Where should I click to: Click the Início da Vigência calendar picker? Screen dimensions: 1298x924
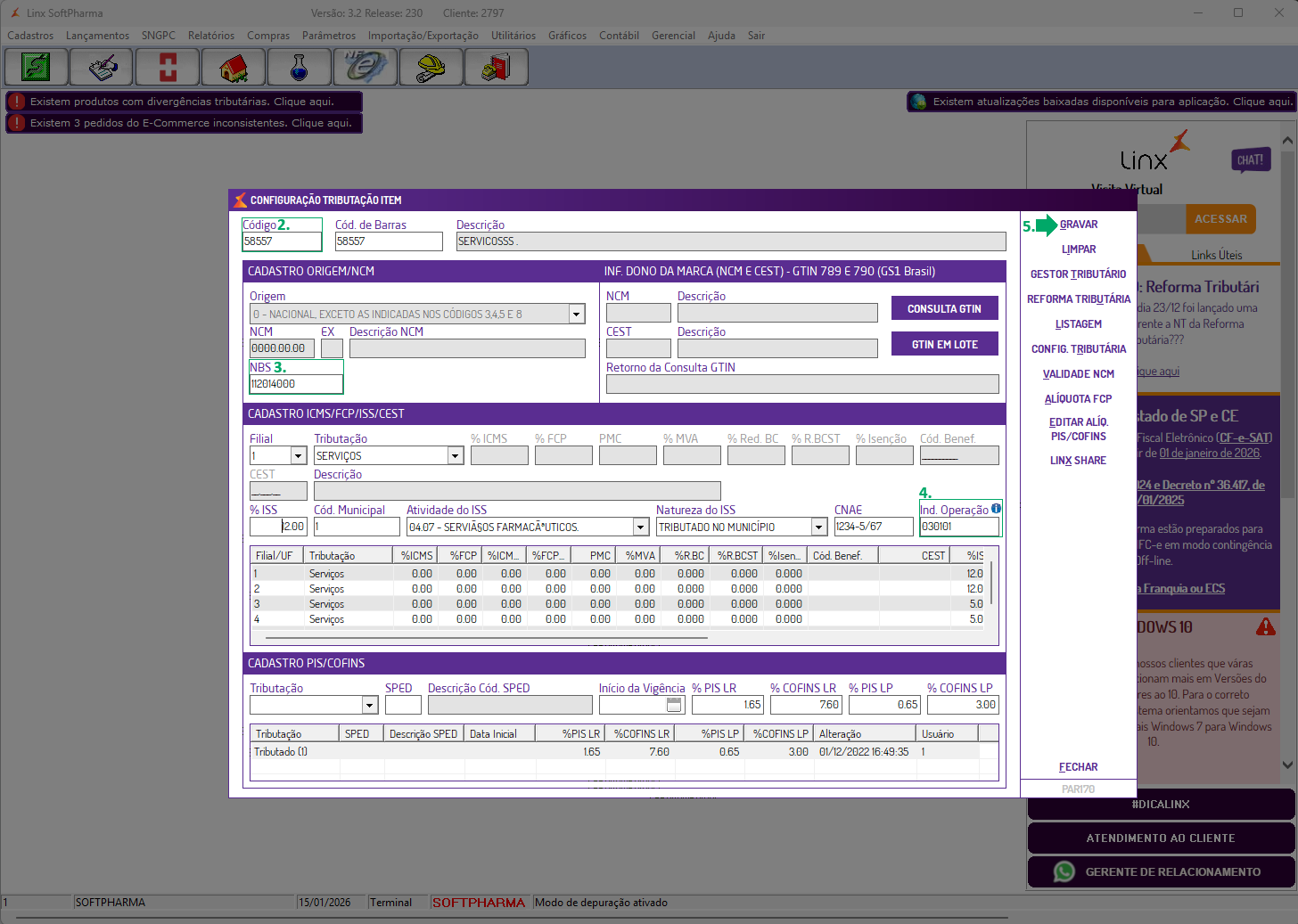(674, 705)
